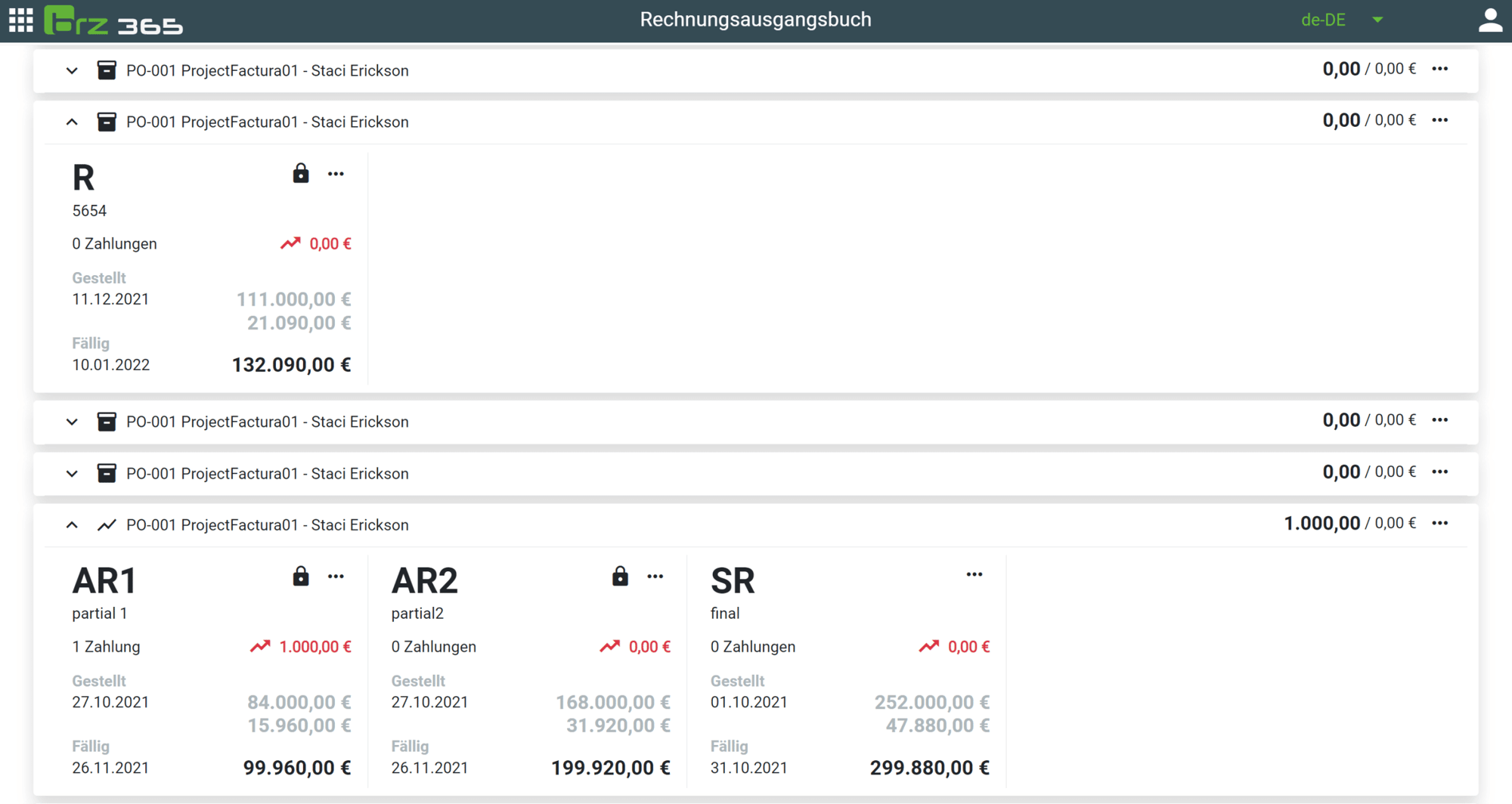Click due date 10.01.2022
The height and width of the screenshot is (804, 1512).
pyautogui.click(x=110, y=365)
